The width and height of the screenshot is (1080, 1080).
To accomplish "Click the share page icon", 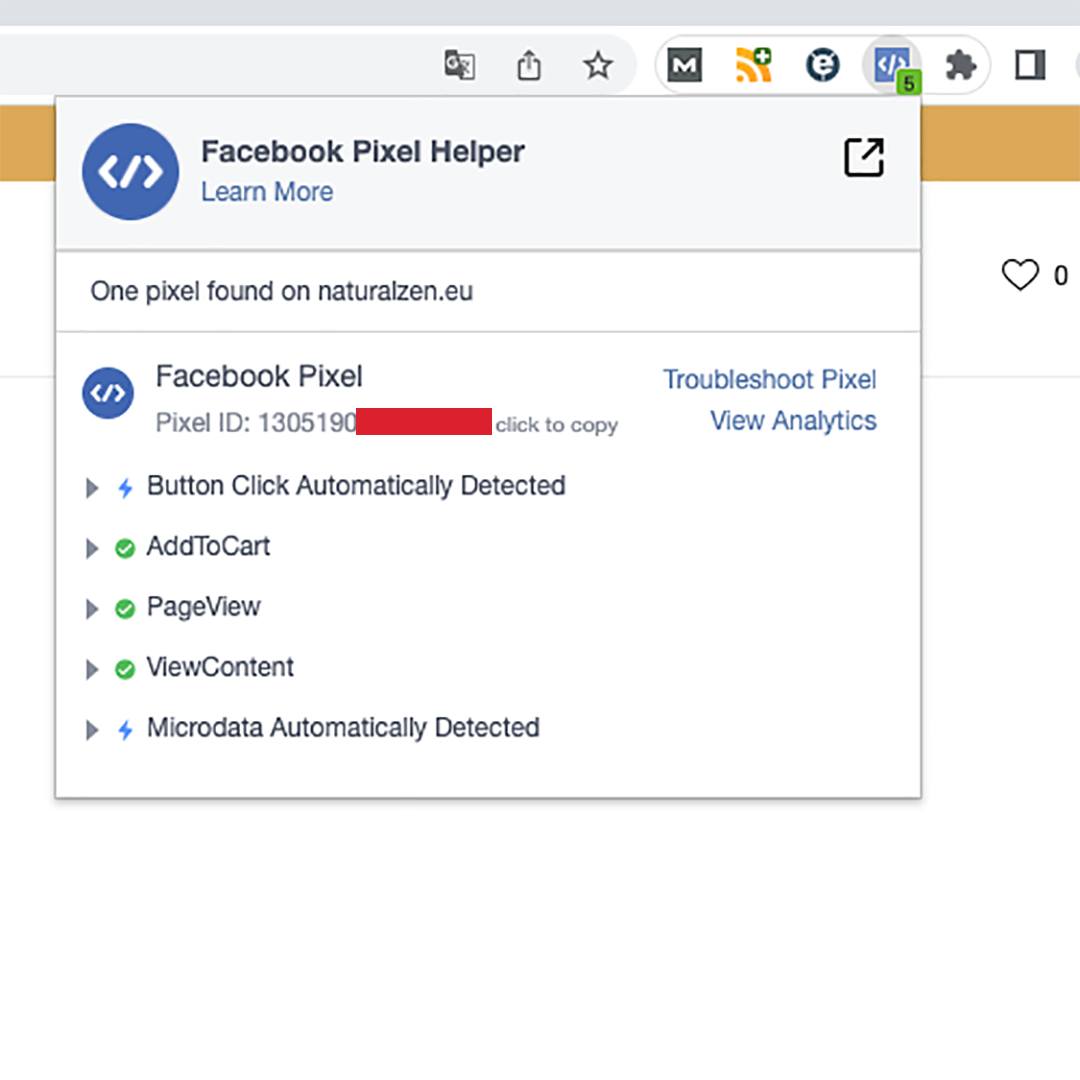I will click(529, 65).
